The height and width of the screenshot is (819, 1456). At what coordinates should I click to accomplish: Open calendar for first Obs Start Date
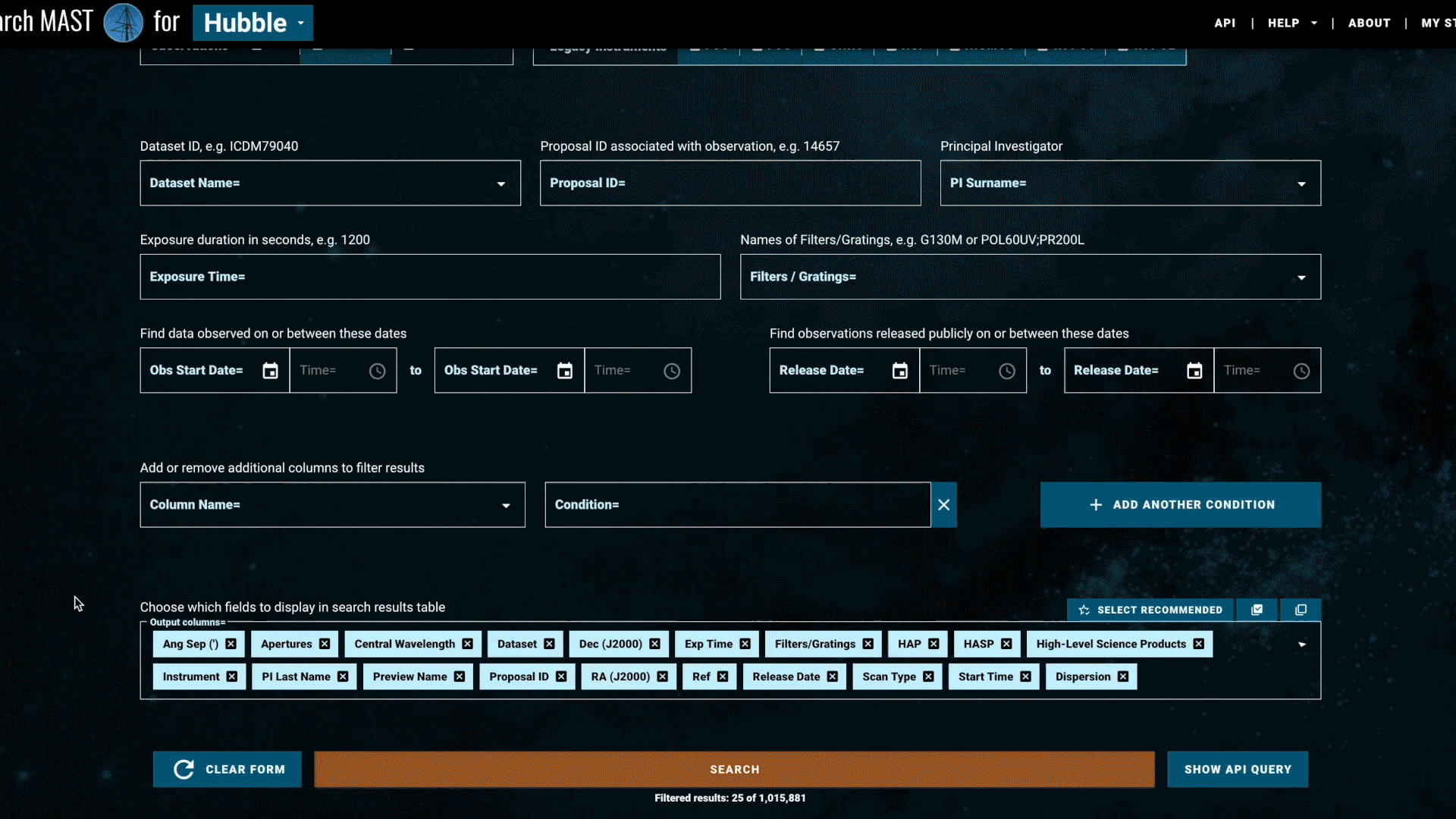(x=270, y=371)
